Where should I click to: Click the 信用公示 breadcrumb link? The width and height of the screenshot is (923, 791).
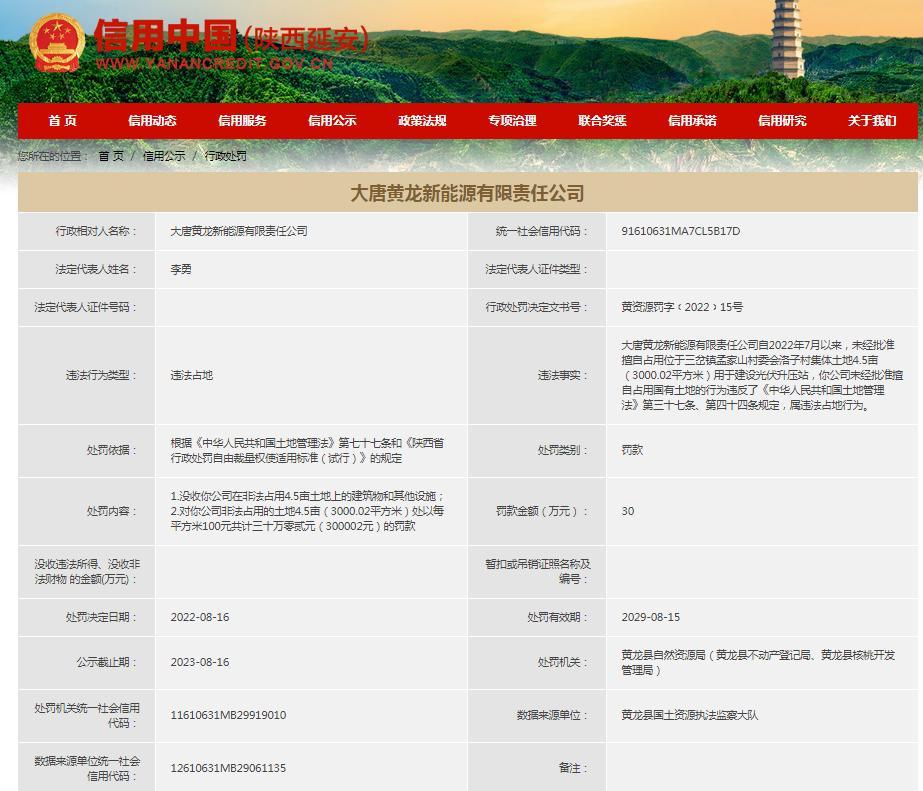coord(164,156)
